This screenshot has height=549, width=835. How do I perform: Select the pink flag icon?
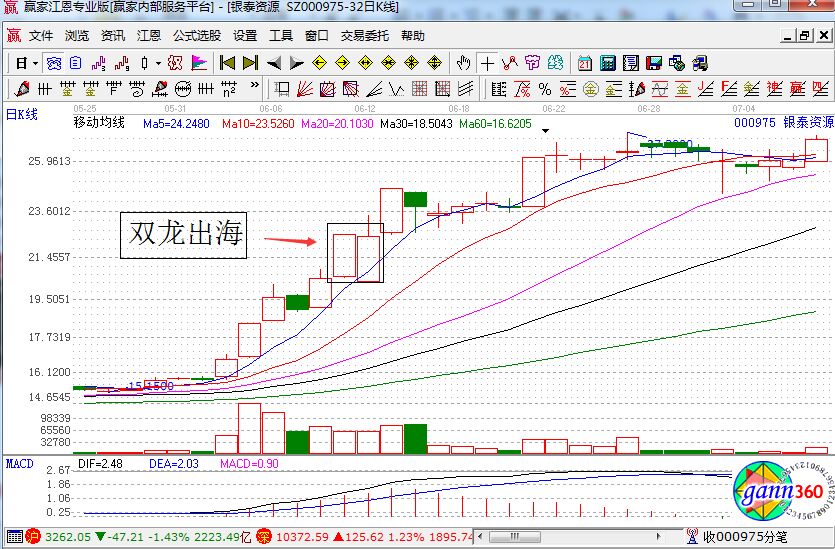click(x=199, y=62)
